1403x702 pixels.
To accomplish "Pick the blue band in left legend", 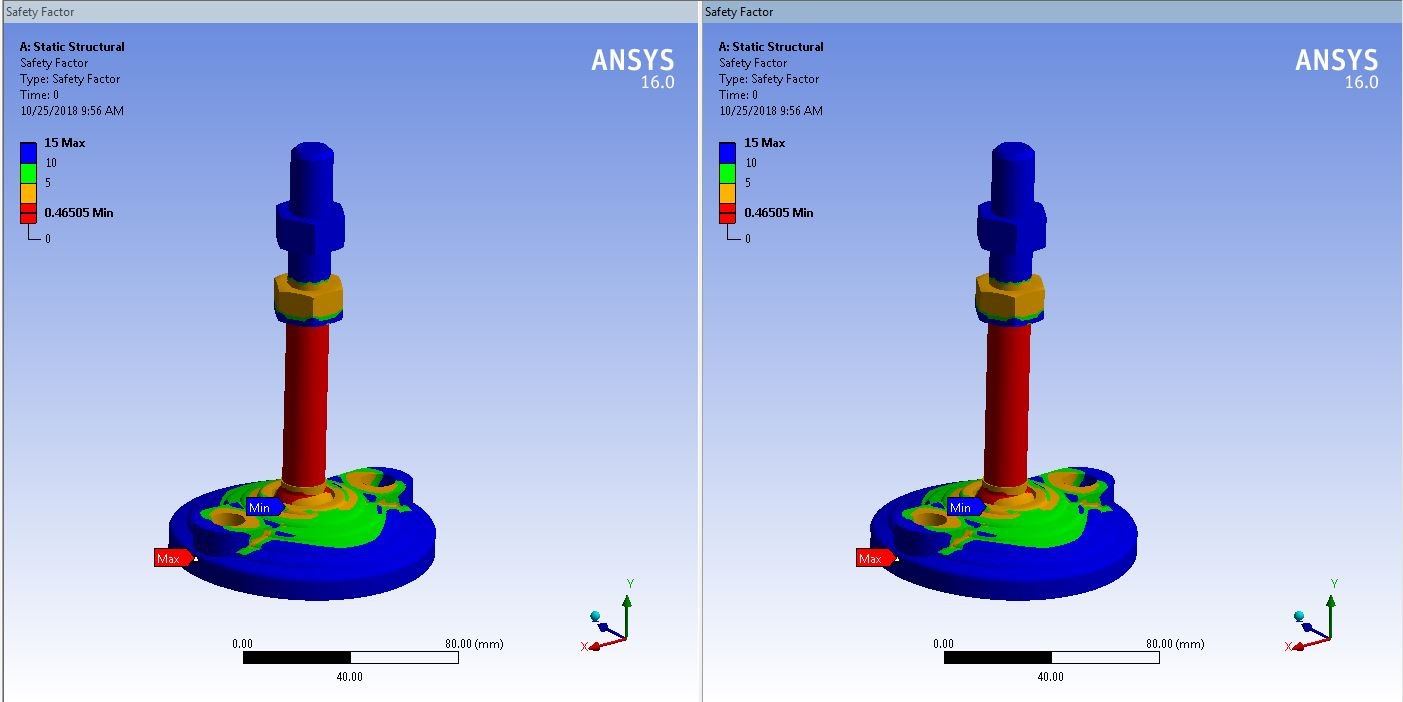I will (28, 152).
